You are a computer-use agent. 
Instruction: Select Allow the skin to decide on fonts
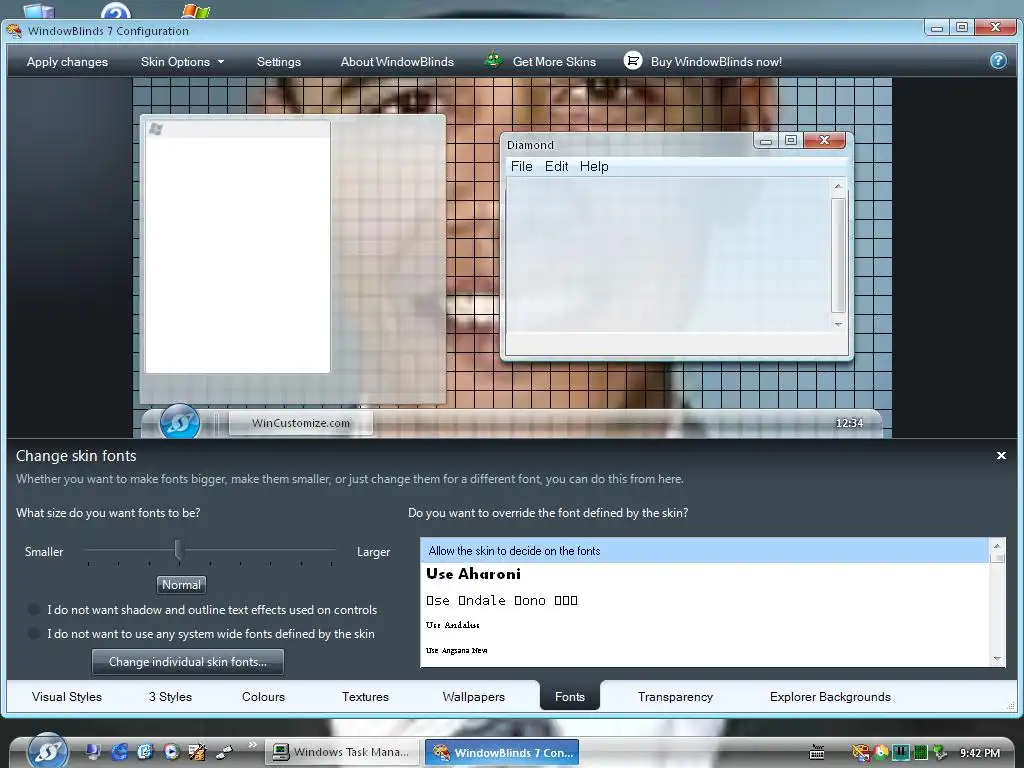pos(705,551)
